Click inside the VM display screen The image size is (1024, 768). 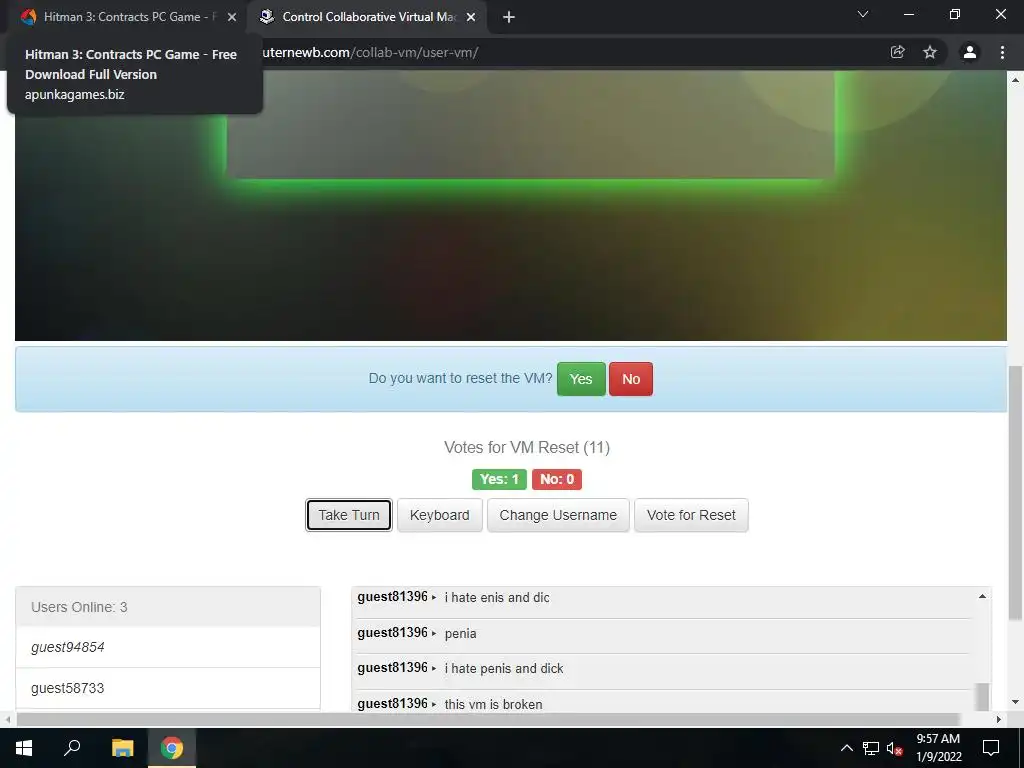tap(511, 206)
